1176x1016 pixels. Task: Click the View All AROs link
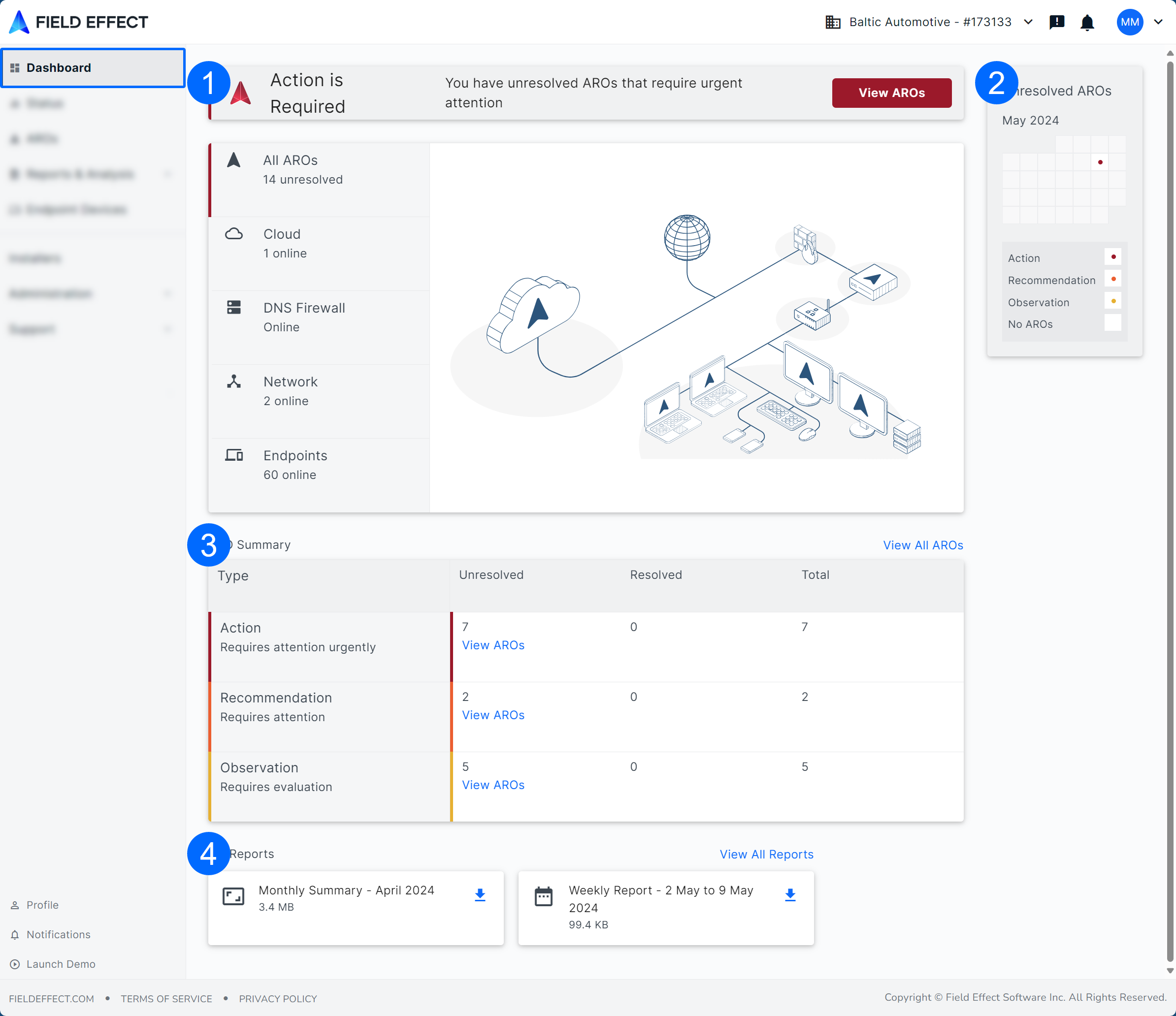[923, 545]
